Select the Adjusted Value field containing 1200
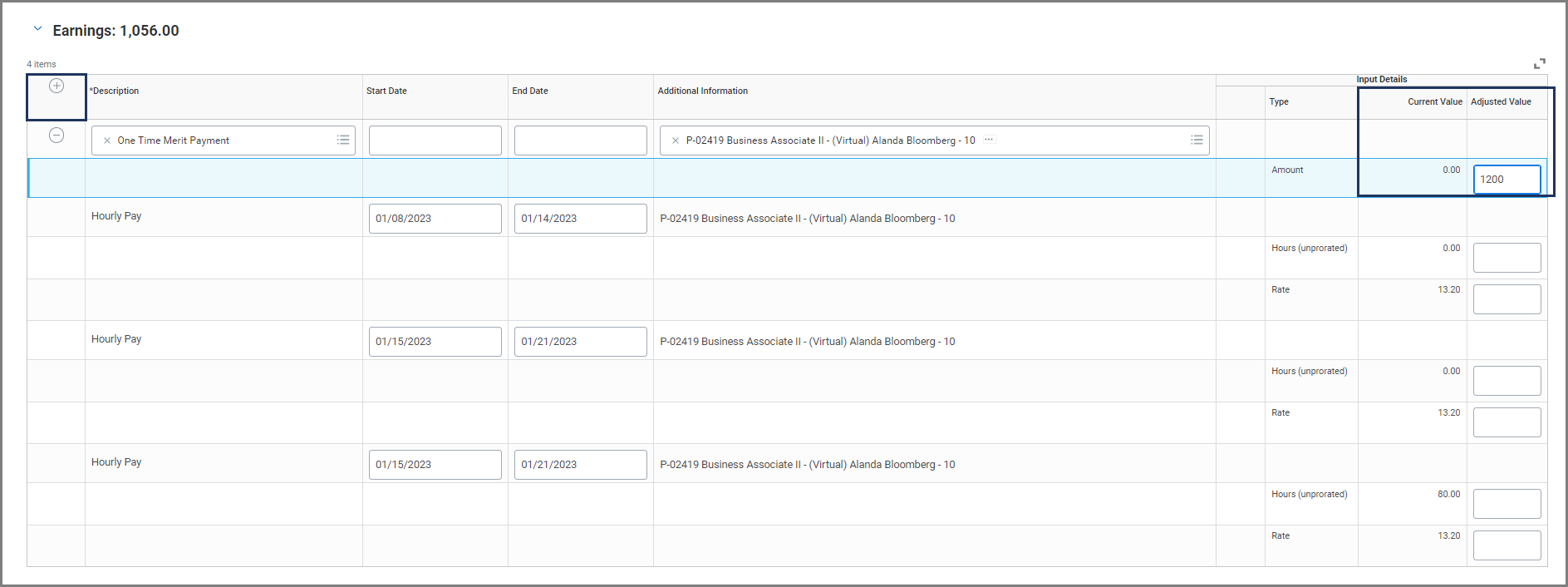The image size is (1568, 587). click(x=1506, y=180)
